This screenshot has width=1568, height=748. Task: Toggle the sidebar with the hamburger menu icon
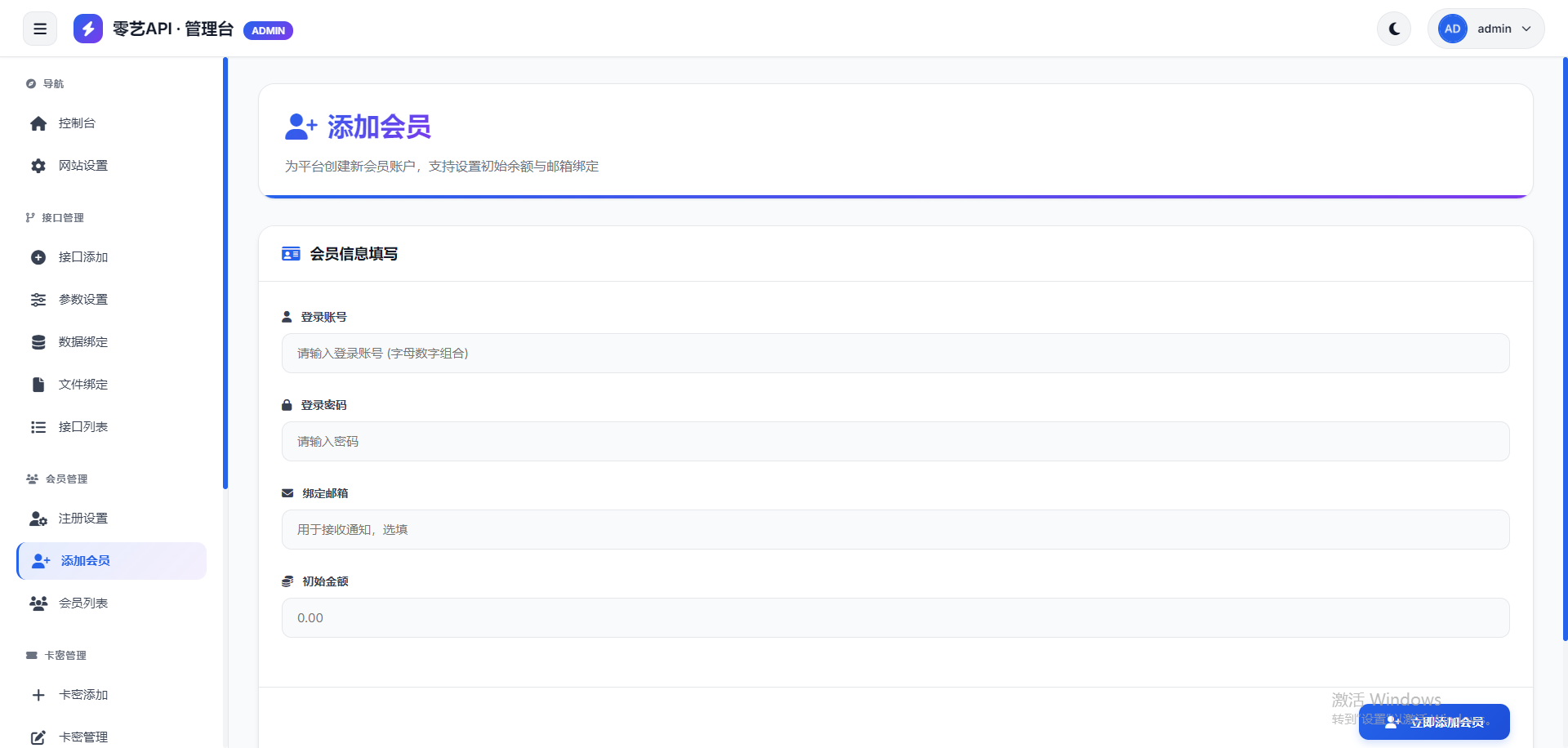pyautogui.click(x=40, y=29)
